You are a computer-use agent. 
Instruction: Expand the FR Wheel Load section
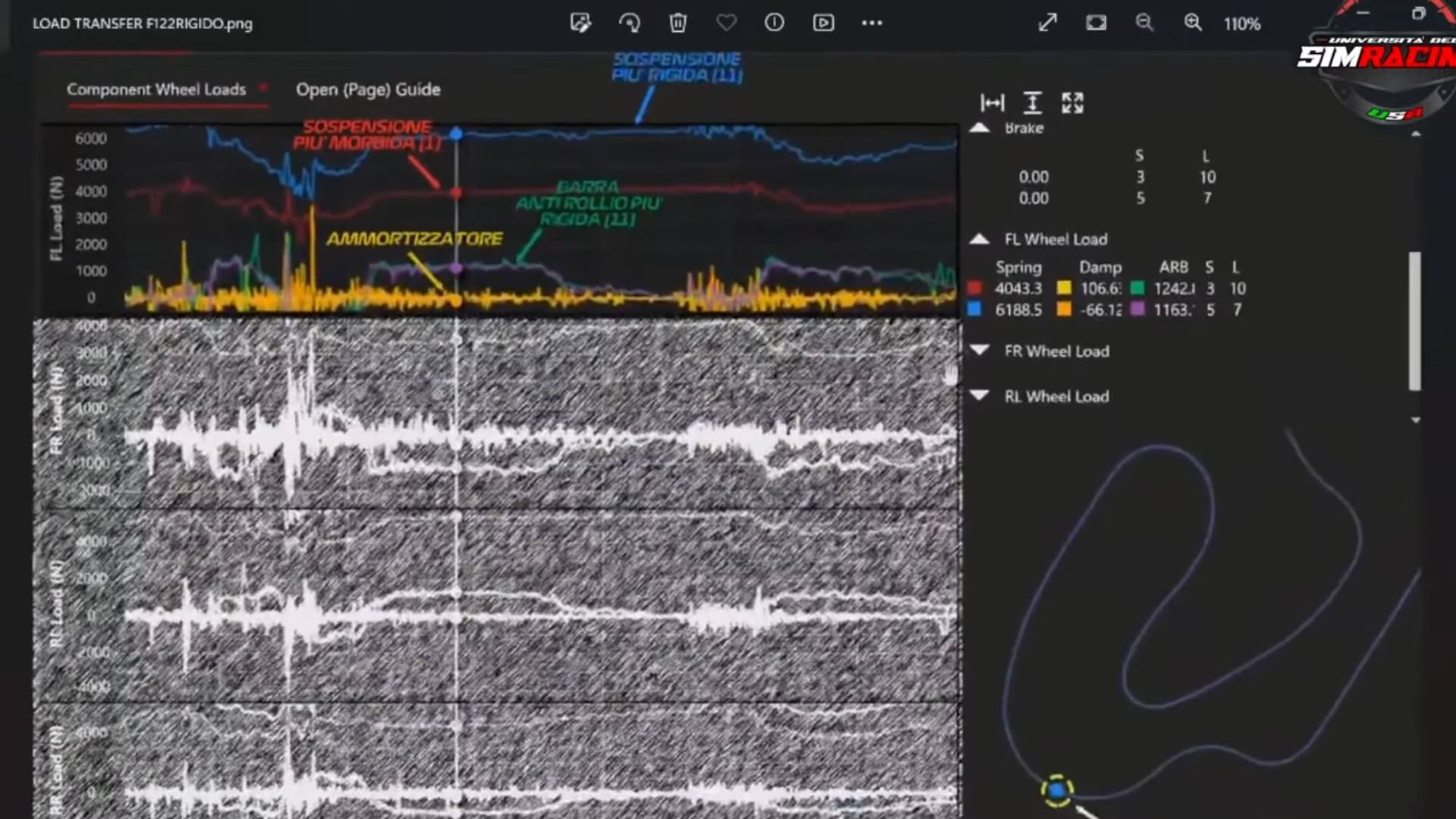coord(980,351)
